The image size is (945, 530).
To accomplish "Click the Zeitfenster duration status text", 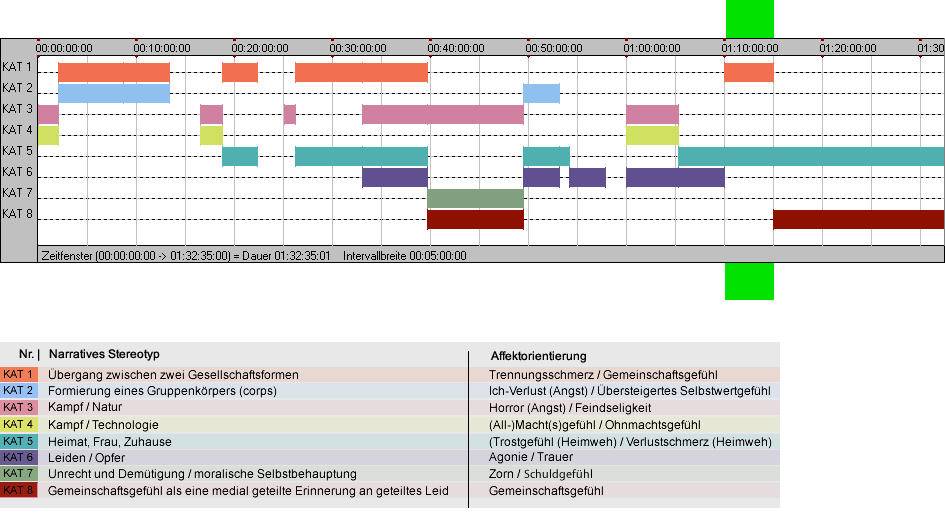I will [186, 256].
